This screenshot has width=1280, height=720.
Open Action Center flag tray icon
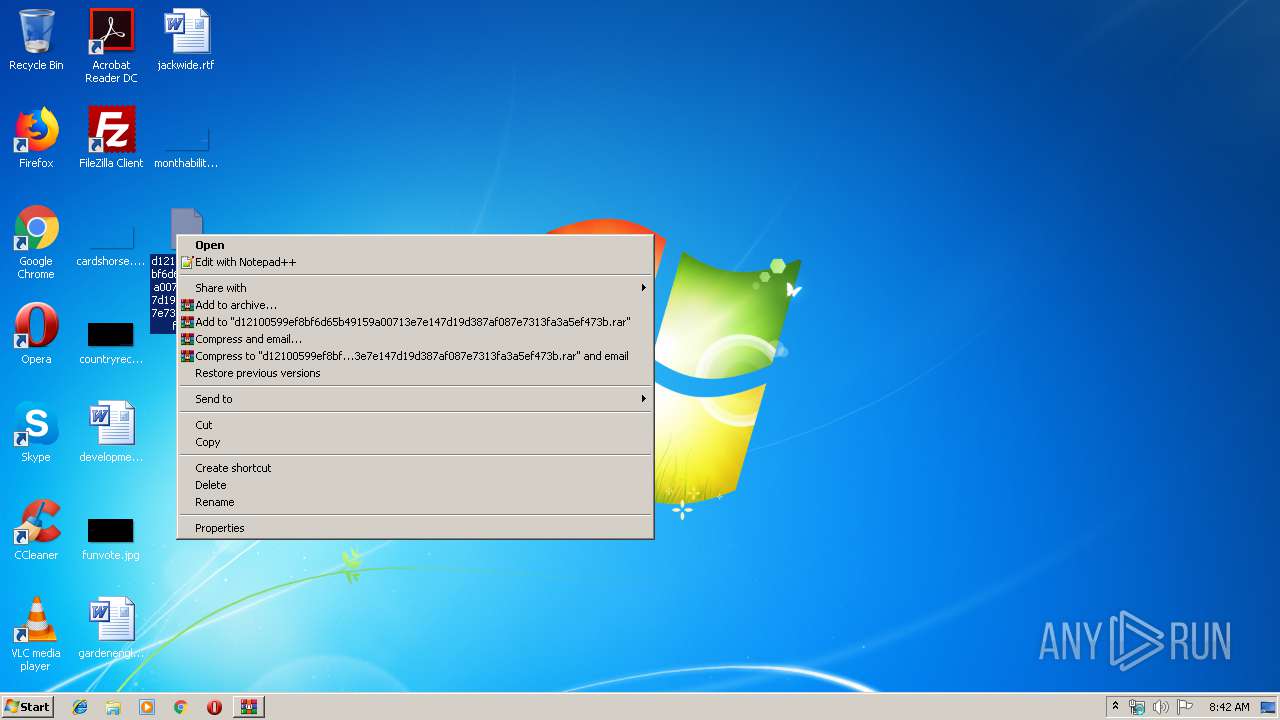tap(1185, 707)
